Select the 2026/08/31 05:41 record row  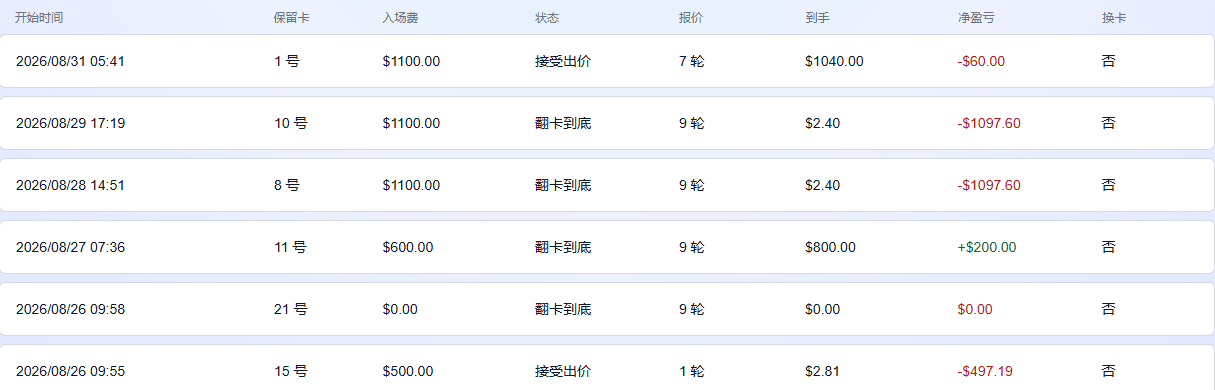coord(607,61)
